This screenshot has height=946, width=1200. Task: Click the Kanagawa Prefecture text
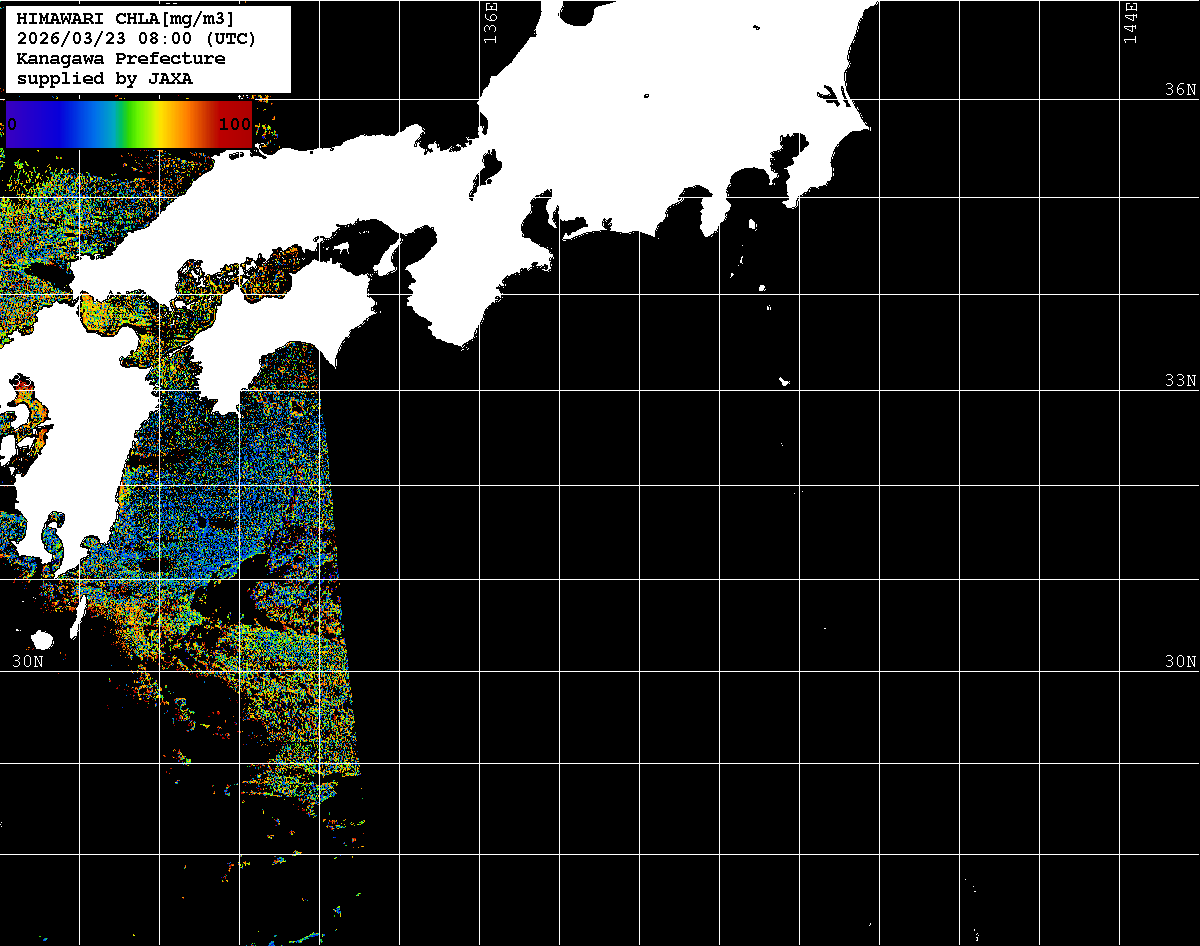click(121, 59)
